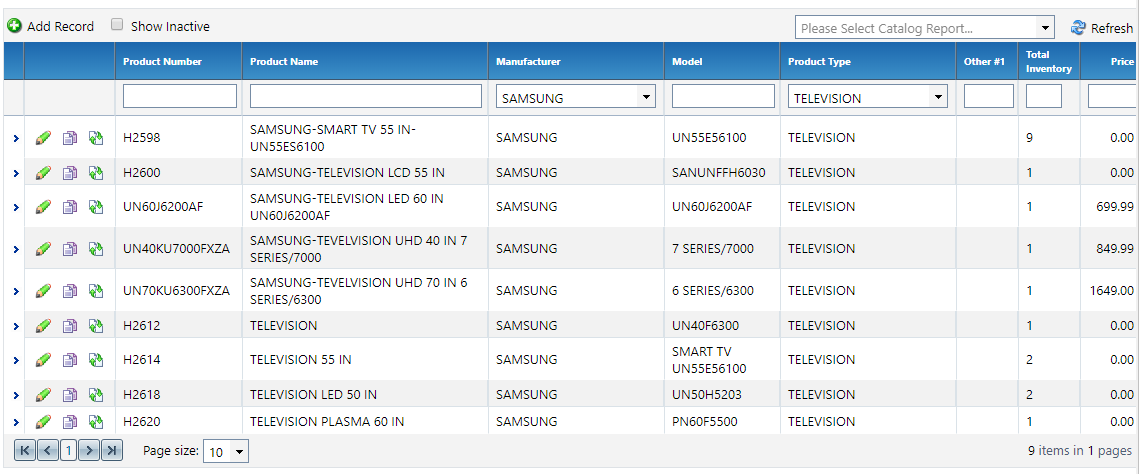1139x474 pixels.
Task: Go to the first page button
Action: click(x=25, y=450)
